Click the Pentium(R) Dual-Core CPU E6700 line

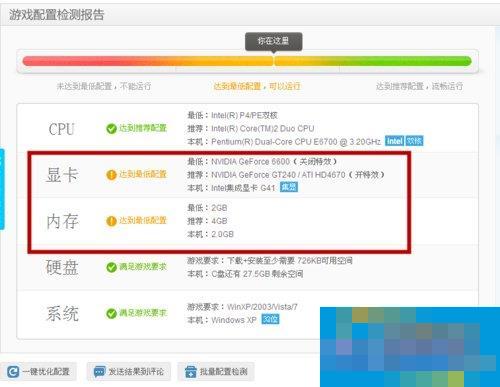[x=284, y=142]
